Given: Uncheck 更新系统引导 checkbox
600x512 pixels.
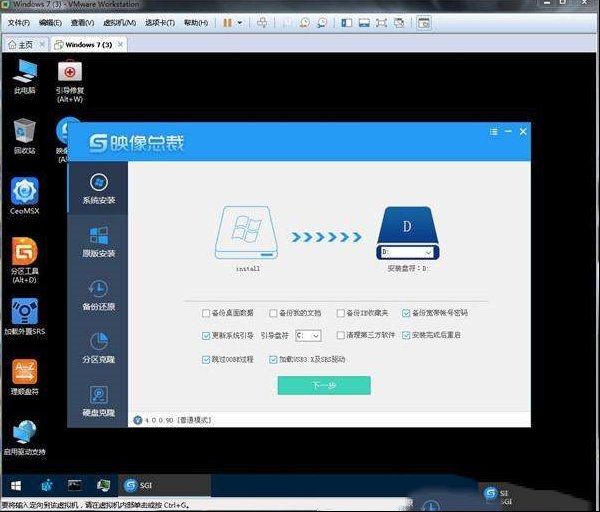Looking at the screenshot, I should click(206, 336).
